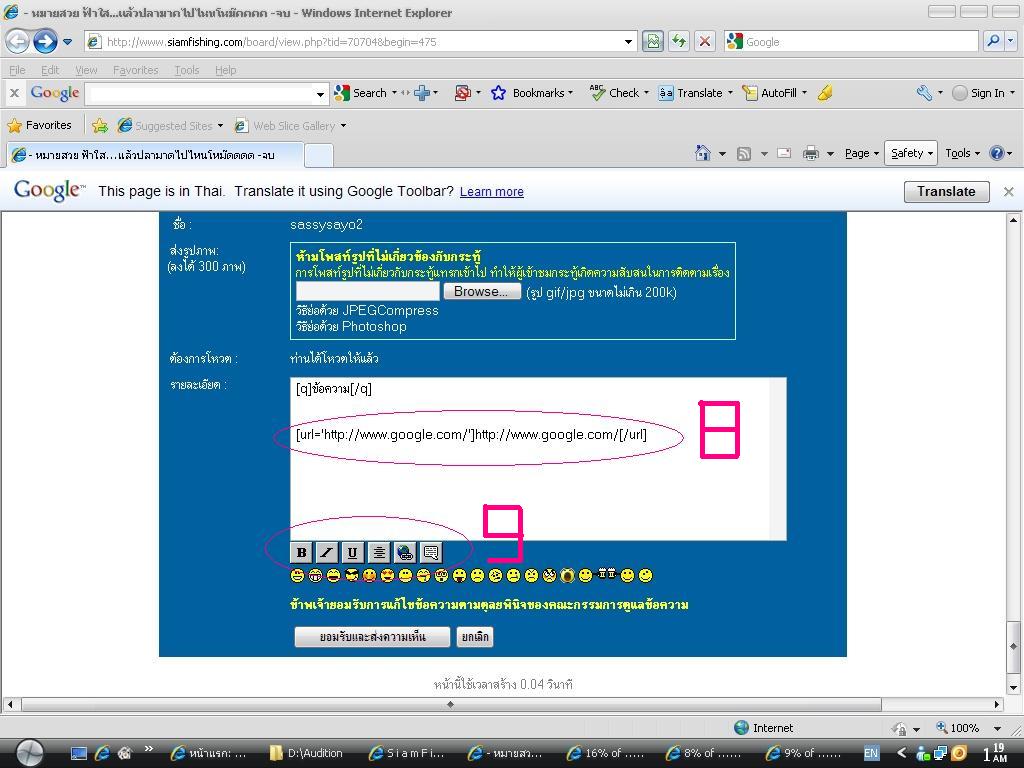Open the AutoFill dropdown
The image size is (1024, 768).
pyautogui.click(x=804, y=93)
